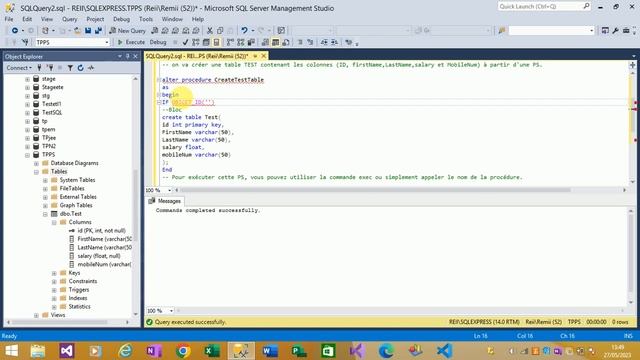
Task: Toggle Include Client Statistics
Action: pos(251,42)
